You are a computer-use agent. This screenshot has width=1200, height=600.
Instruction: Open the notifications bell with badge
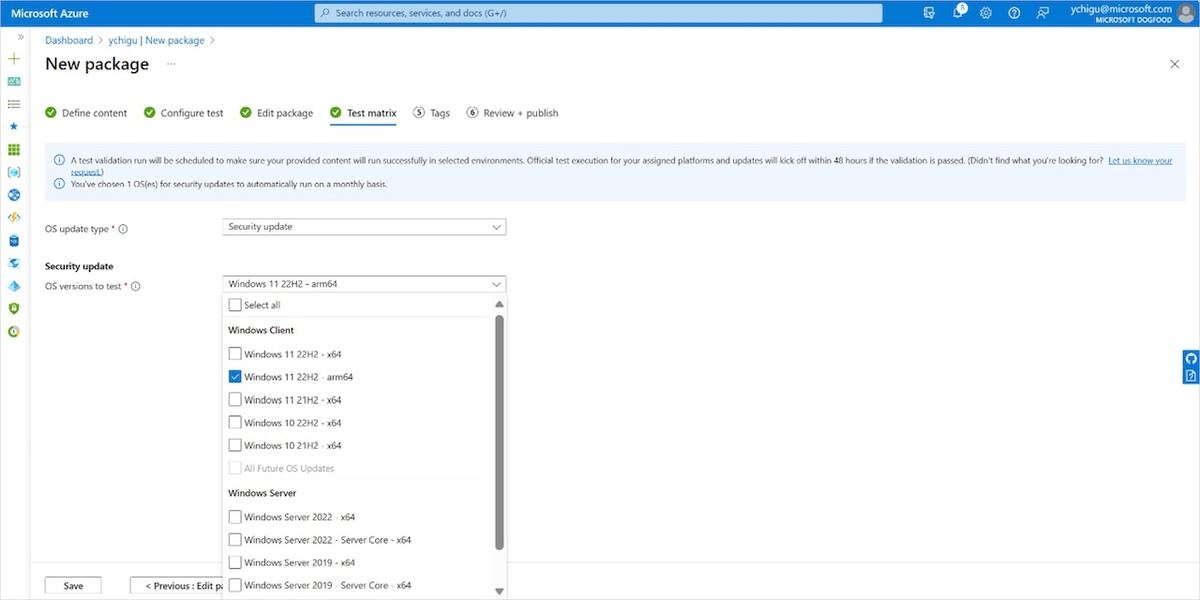(x=958, y=13)
